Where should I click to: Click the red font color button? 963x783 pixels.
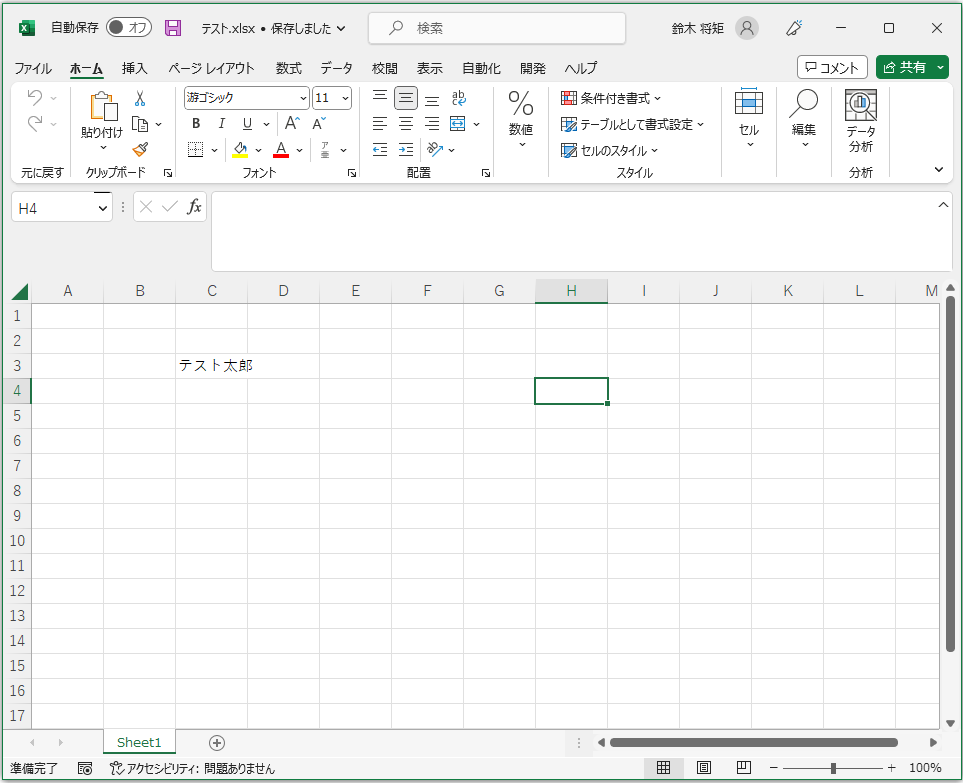(281, 149)
